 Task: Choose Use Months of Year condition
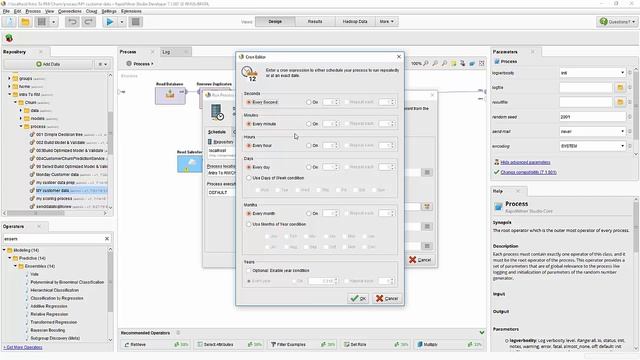(x=249, y=224)
